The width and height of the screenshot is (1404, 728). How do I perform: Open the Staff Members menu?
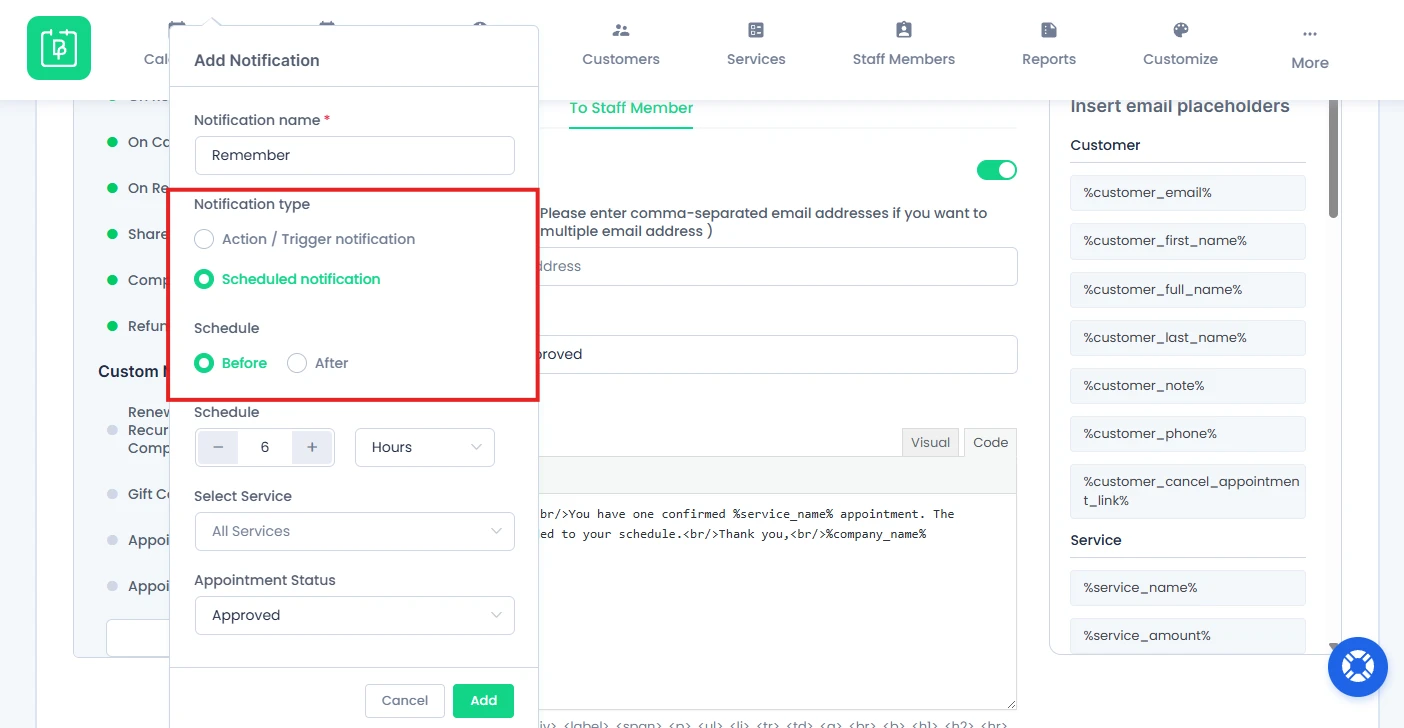pos(904,59)
